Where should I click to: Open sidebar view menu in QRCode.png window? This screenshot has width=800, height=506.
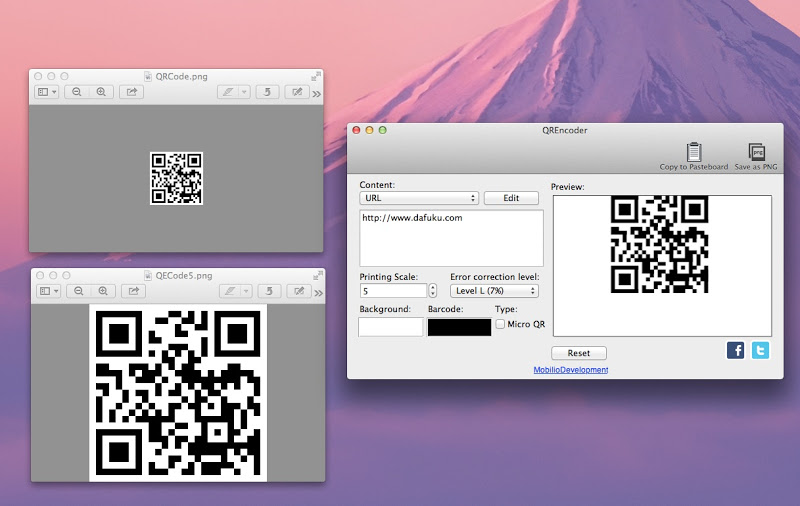point(47,92)
